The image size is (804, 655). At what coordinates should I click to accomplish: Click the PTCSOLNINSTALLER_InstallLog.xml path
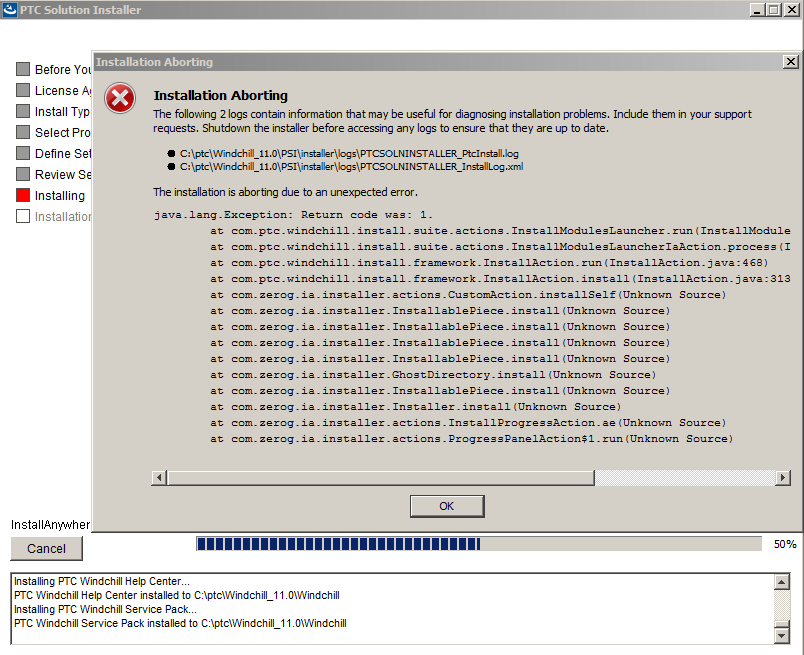point(351,167)
